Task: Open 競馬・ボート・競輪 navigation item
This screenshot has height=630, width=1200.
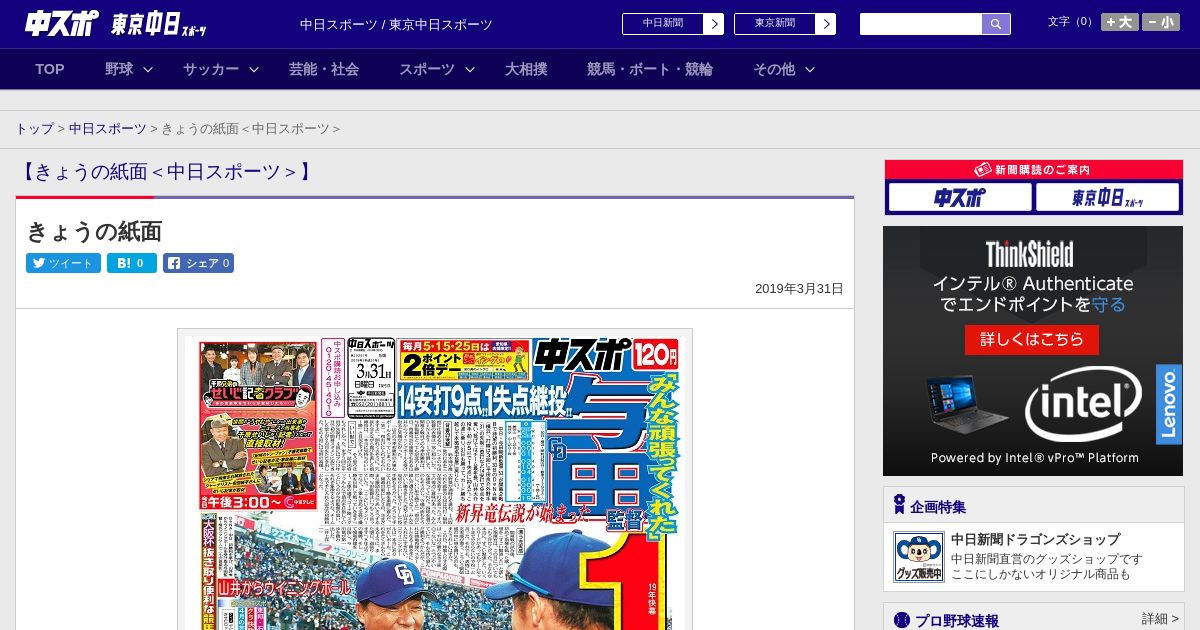Action: coord(650,69)
